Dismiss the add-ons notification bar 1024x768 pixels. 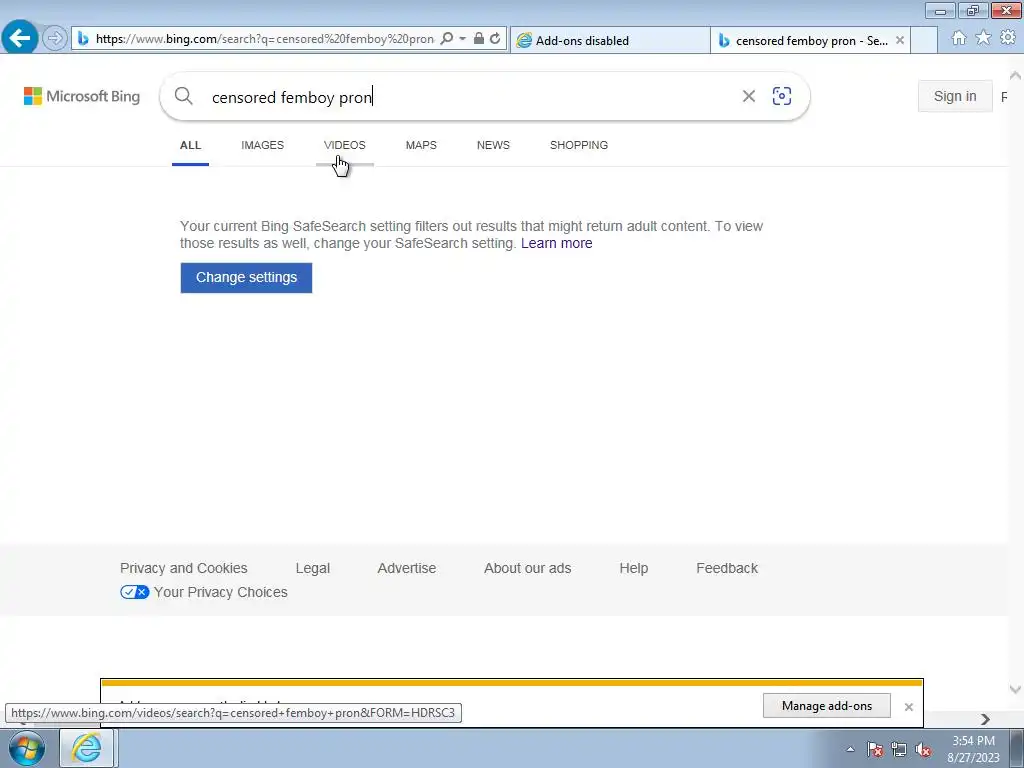(x=908, y=707)
